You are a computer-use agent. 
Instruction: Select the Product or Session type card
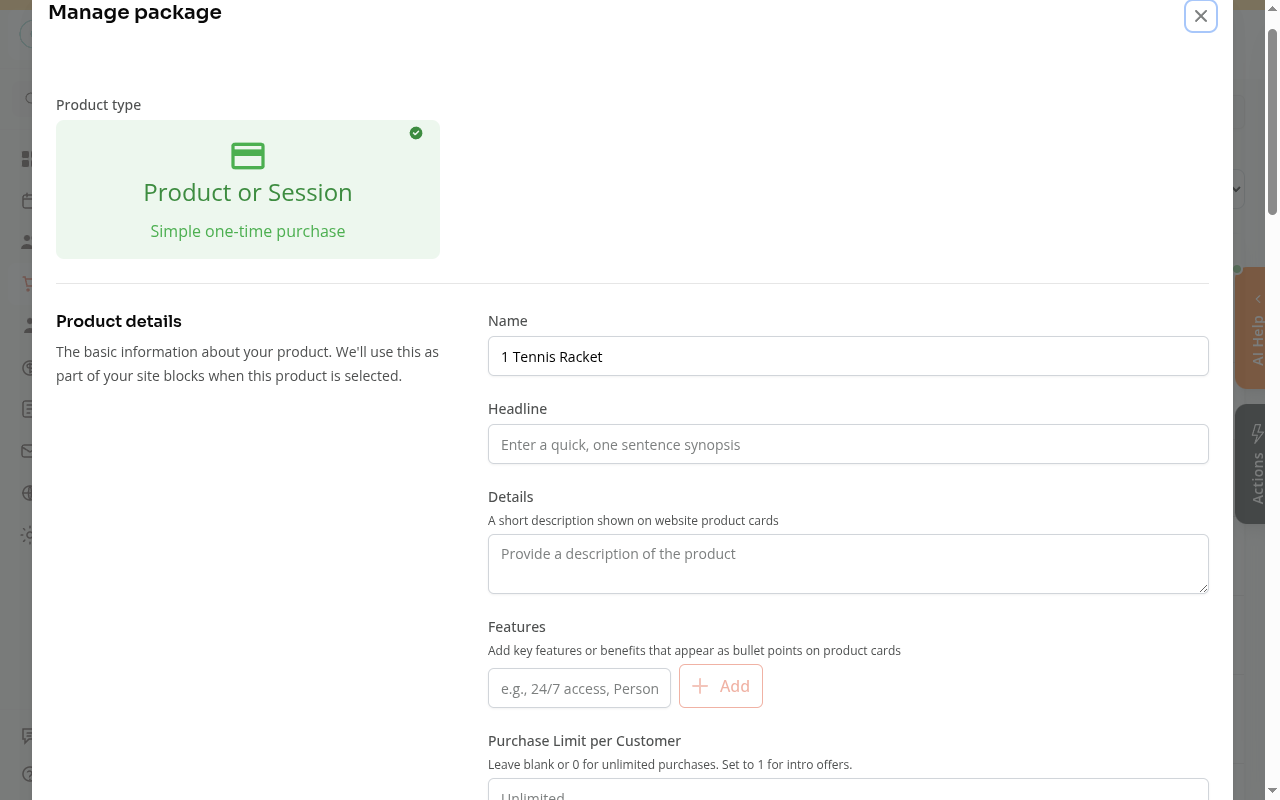click(248, 189)
